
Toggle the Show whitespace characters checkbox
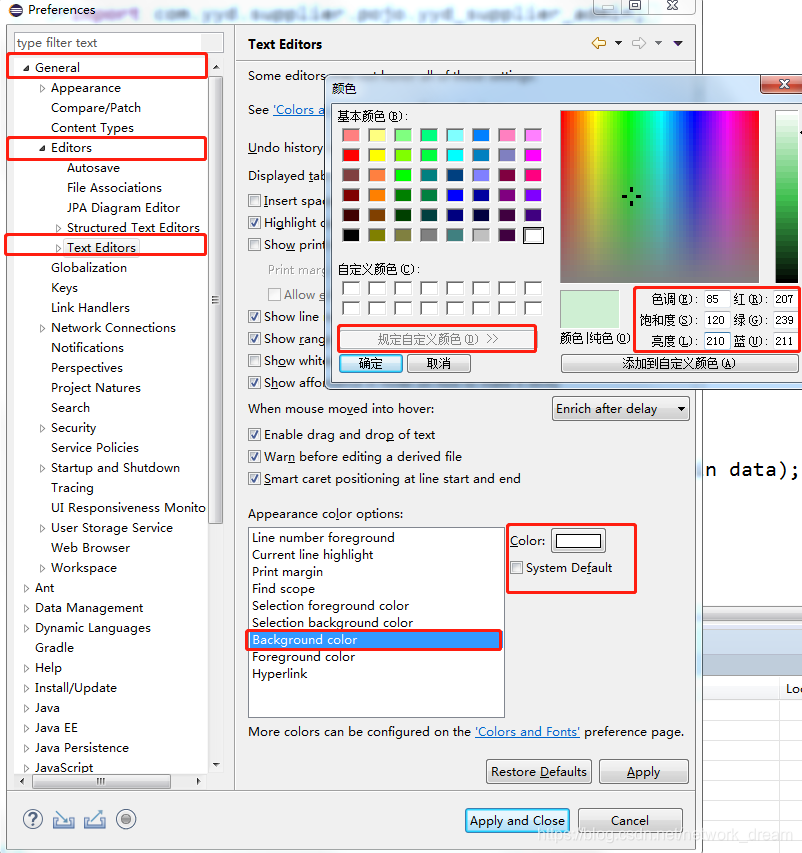click(x=254, y=361)
